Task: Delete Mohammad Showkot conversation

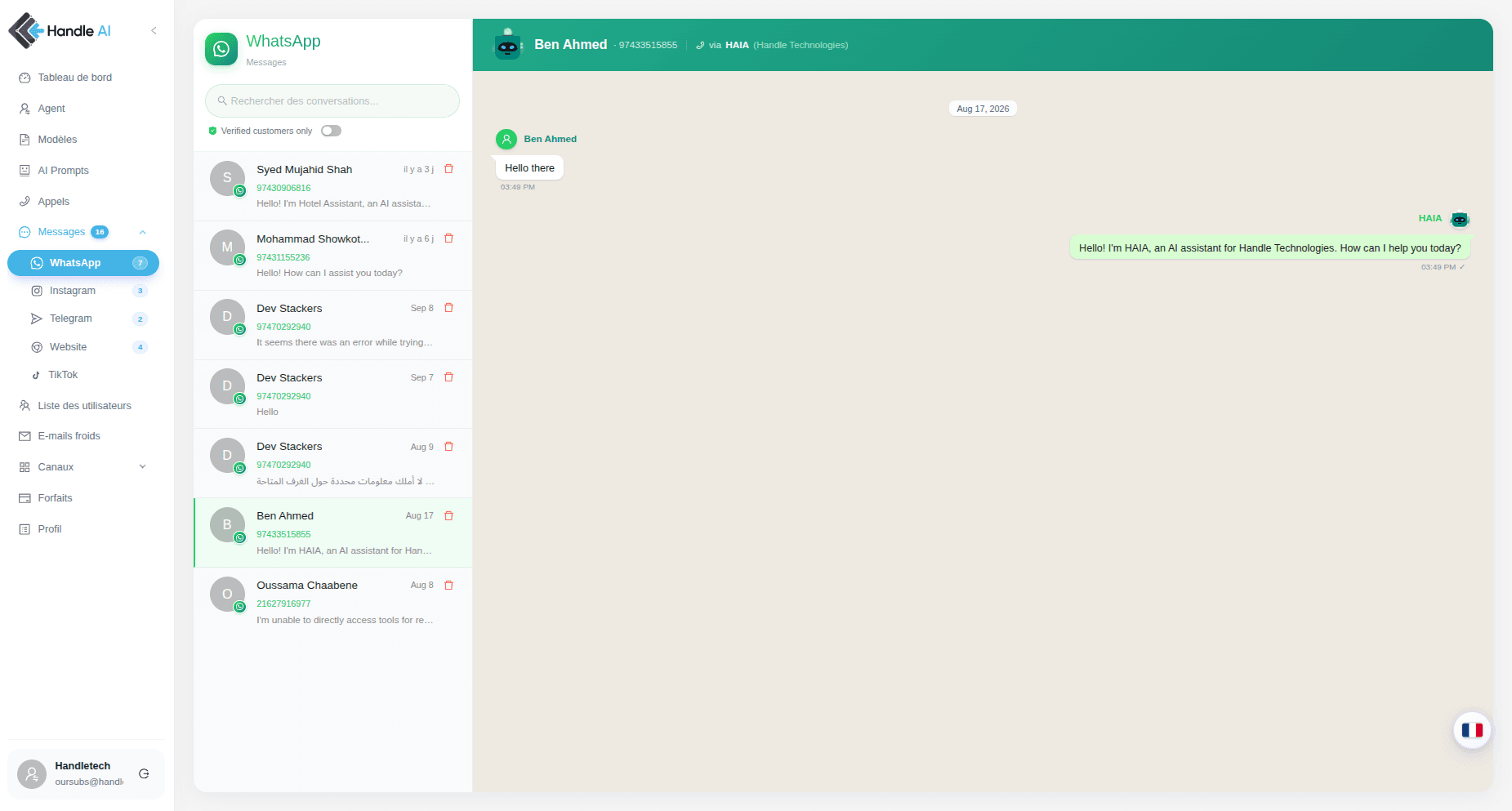Action: pyautogui.click(x=448, y=238)
